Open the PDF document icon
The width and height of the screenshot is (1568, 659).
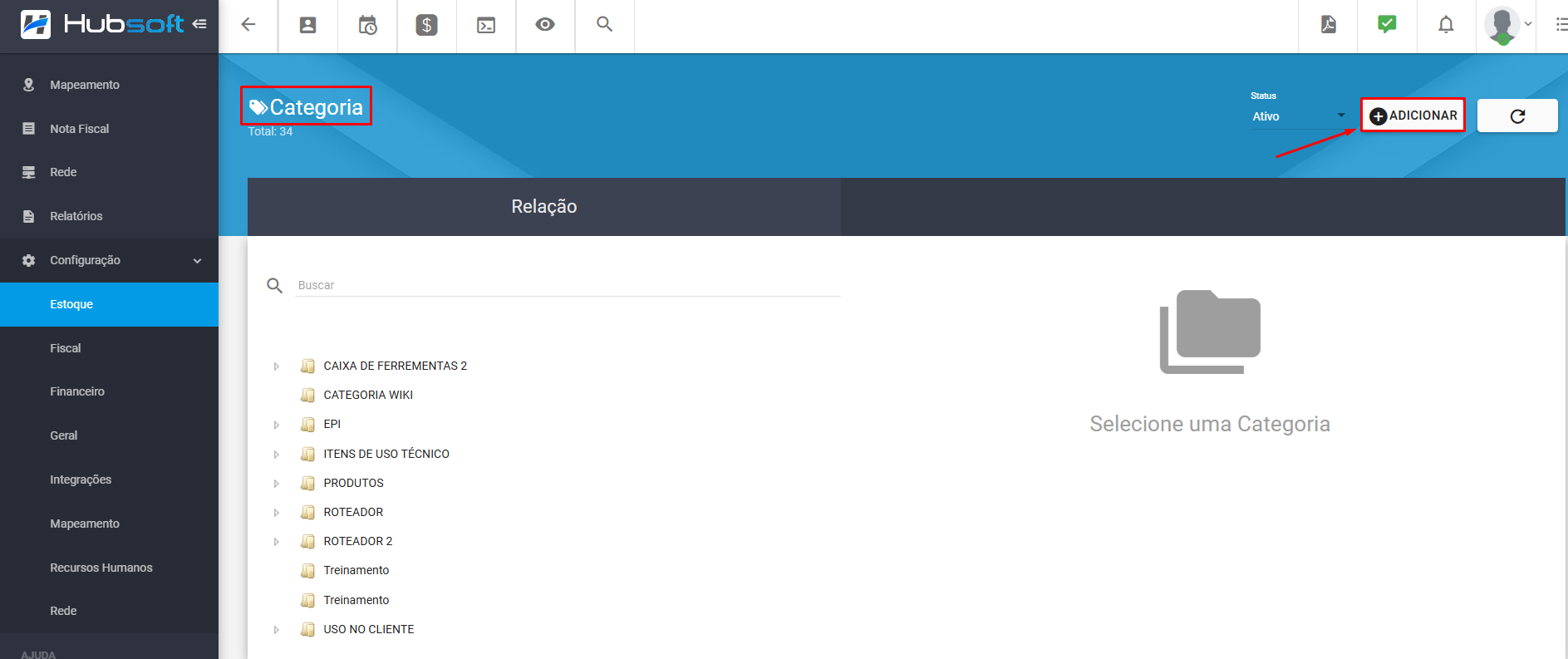point(1328,25)
